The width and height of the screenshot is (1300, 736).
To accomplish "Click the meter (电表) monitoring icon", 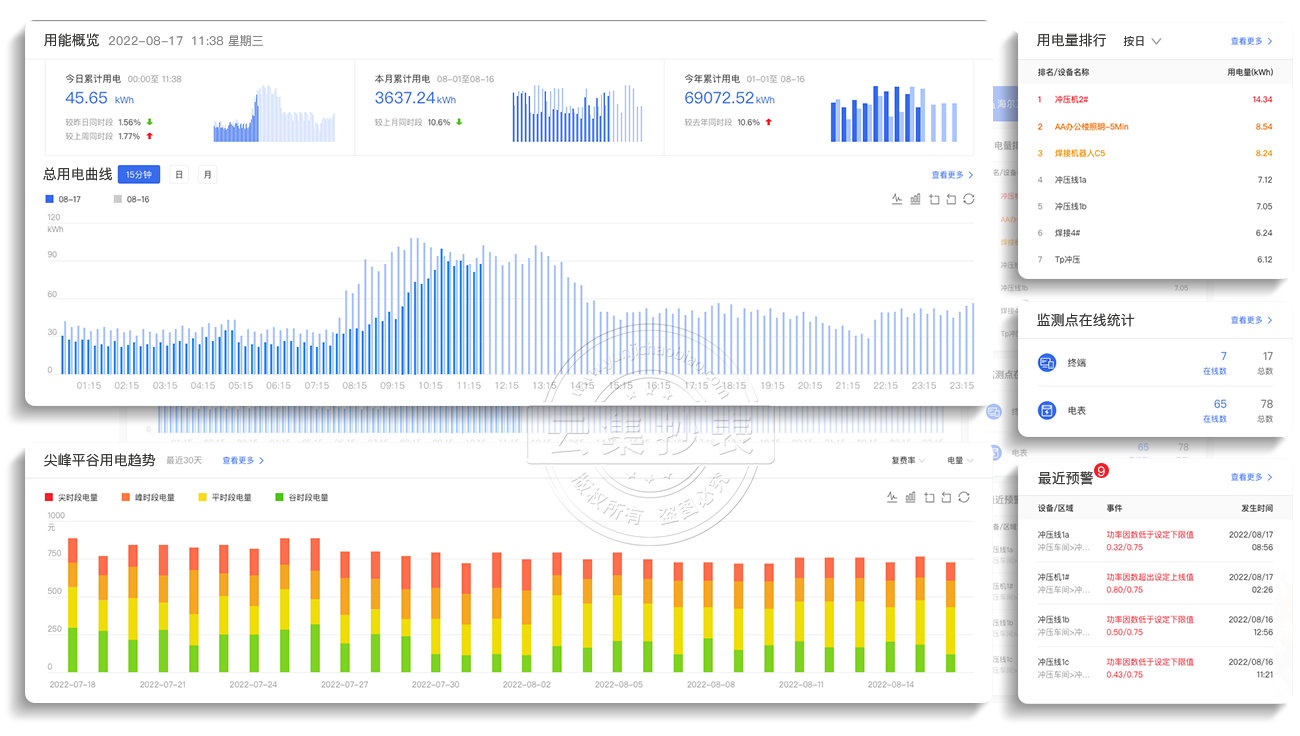I will coord(1047,410).
